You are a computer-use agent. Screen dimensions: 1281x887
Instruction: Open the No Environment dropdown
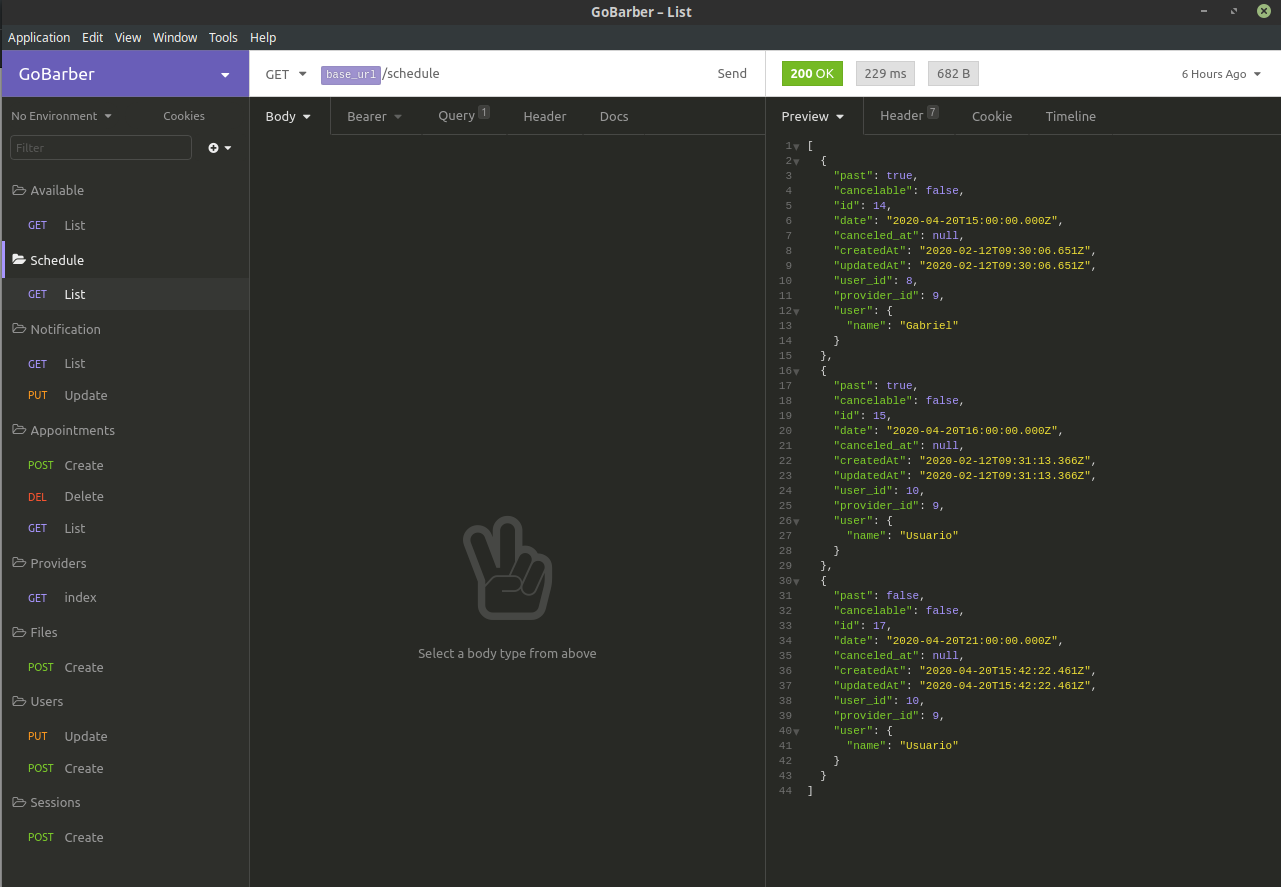tap(61, 116)
